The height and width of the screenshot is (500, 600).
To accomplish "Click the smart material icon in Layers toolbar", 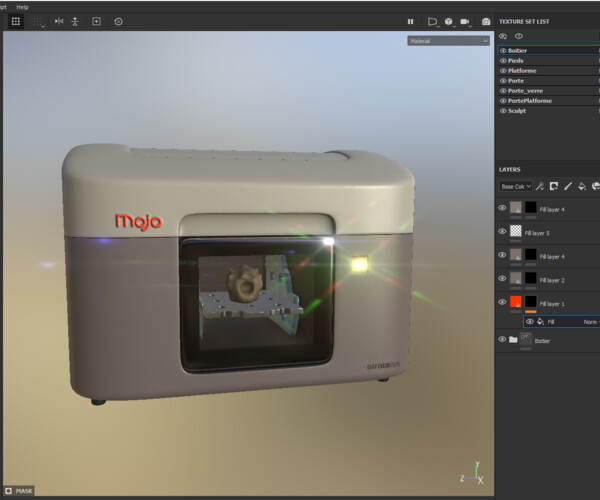I will point(596,186).
